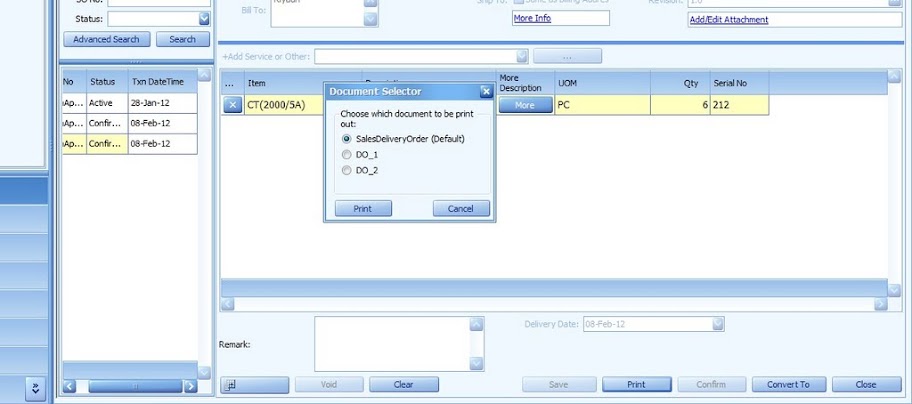Click the More Description column header

525,83
